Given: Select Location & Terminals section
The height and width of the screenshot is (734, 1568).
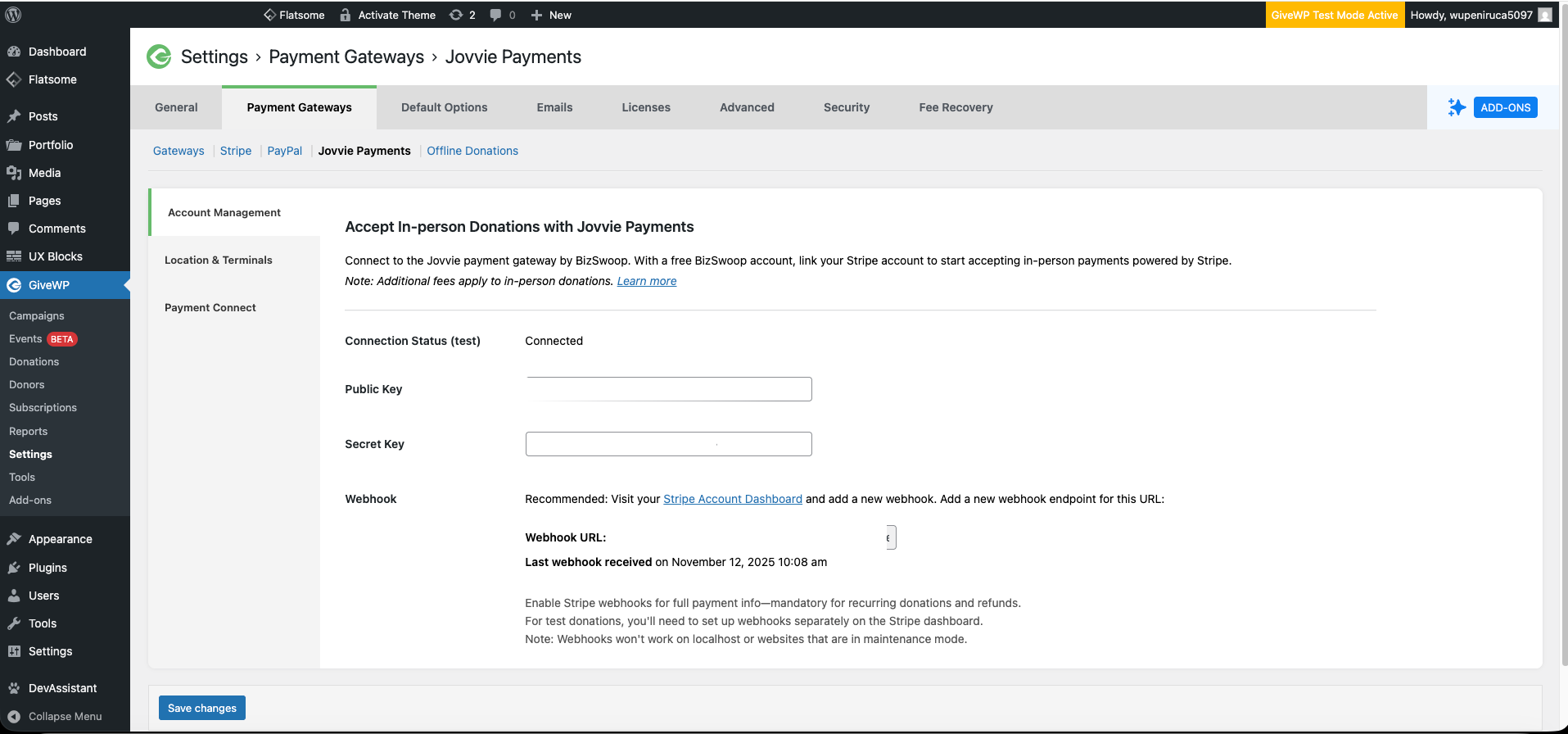Looking at the screenshot, I should (219, 260).
